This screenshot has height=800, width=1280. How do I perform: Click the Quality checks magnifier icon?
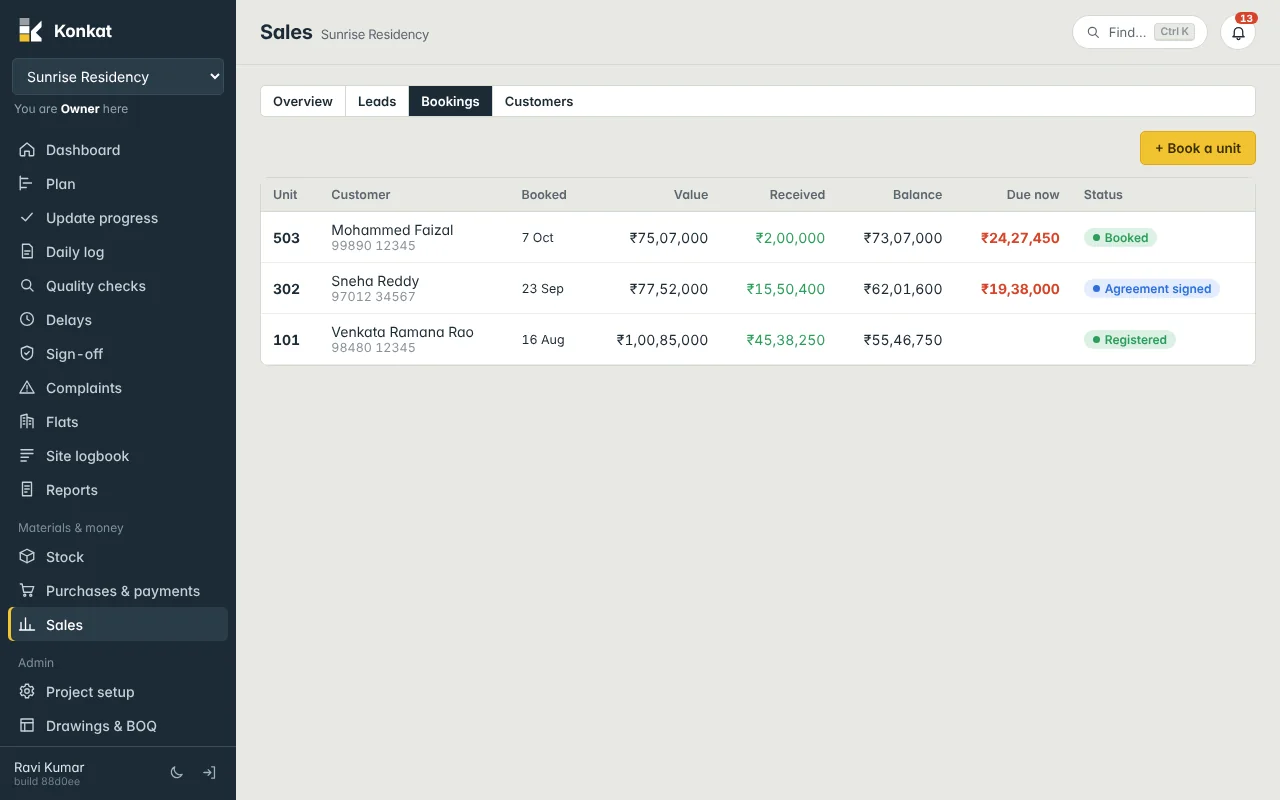pyautogui.click(x=27, y=286)
